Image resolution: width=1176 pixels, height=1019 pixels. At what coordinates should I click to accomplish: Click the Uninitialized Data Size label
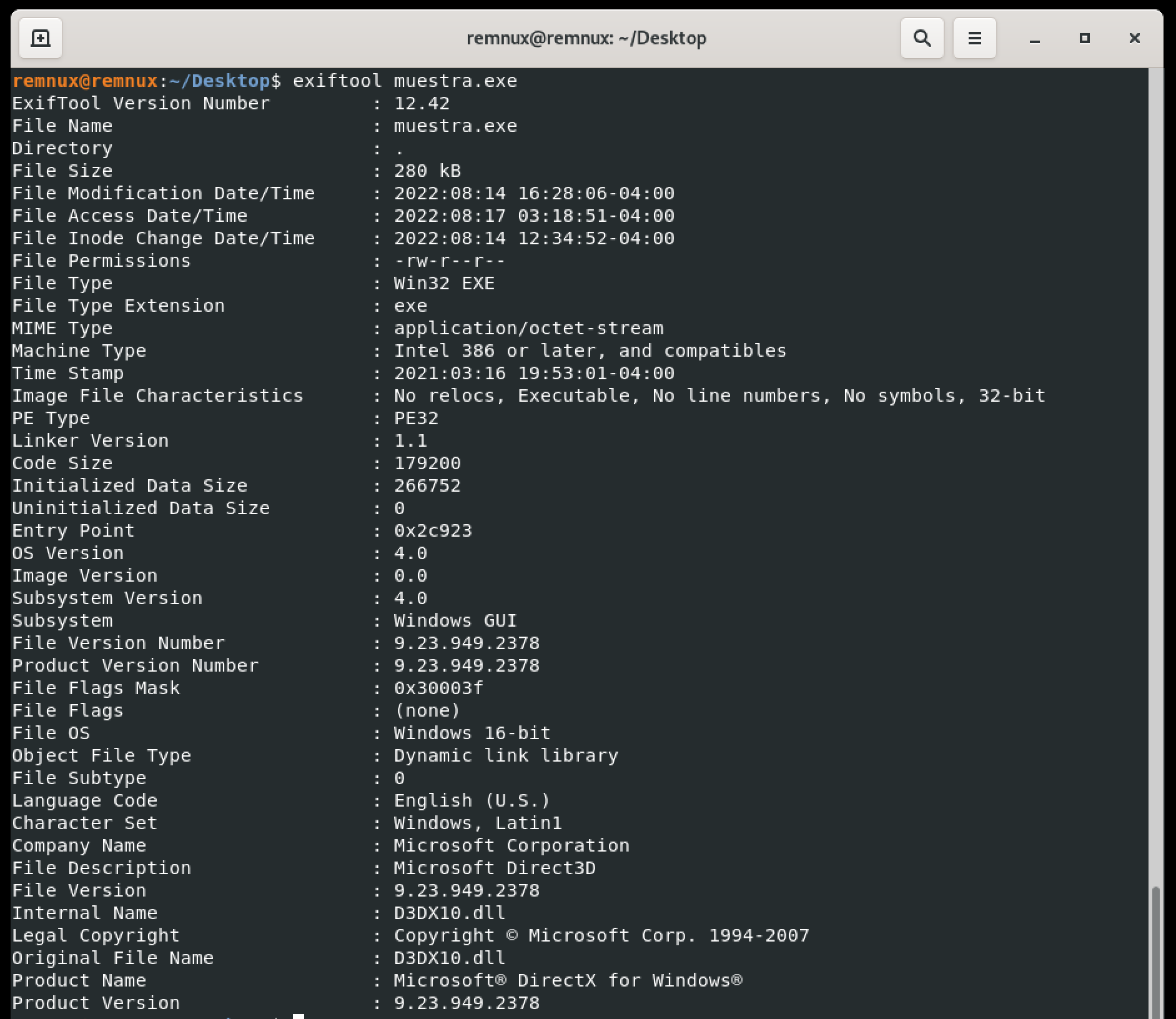pyautogui.click(x=141, y=508)
